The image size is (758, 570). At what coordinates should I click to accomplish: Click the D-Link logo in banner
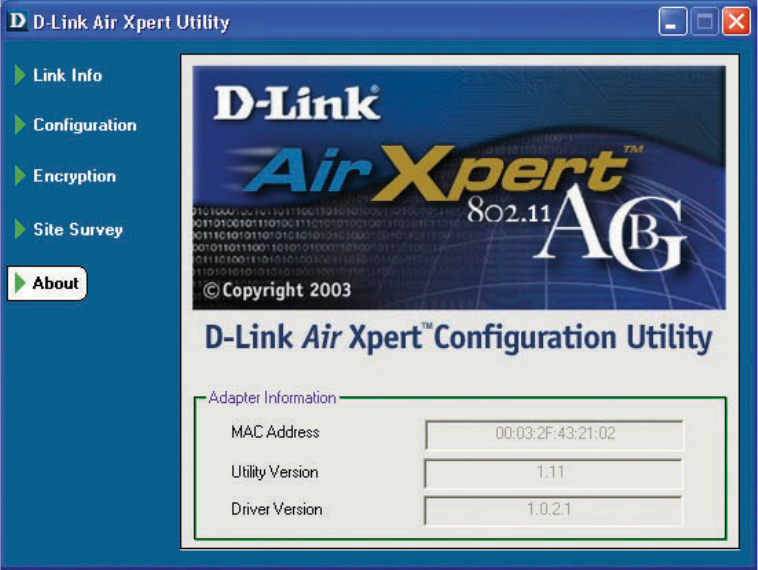click(x=296, y=102)
